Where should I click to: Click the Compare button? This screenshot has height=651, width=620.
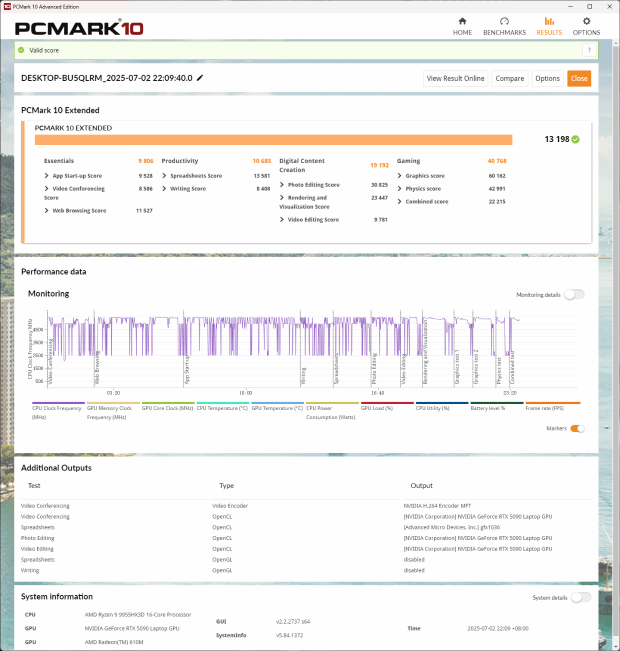tap(510, 78)
